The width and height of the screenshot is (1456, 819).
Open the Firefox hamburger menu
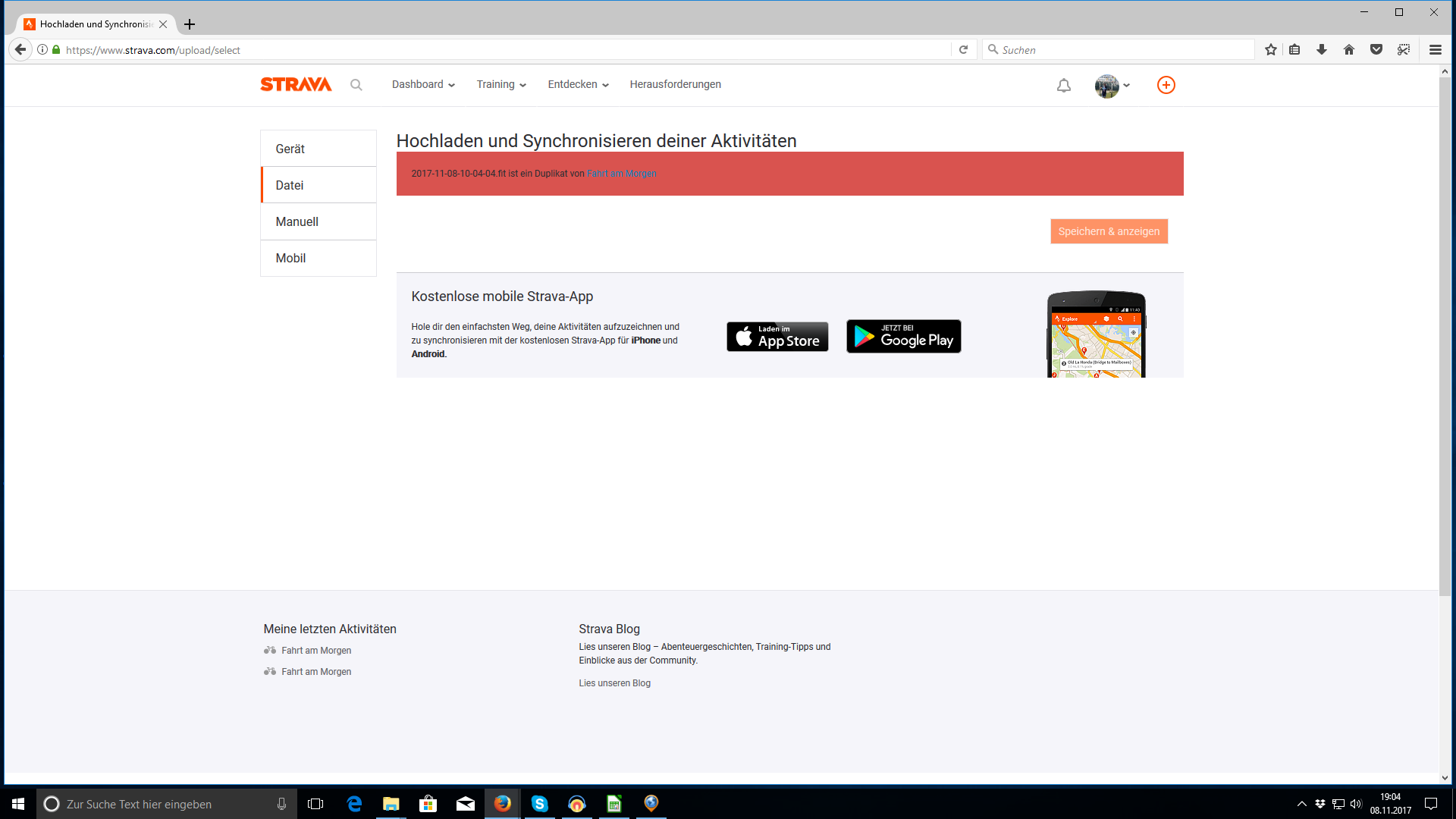pos(1436,49)
